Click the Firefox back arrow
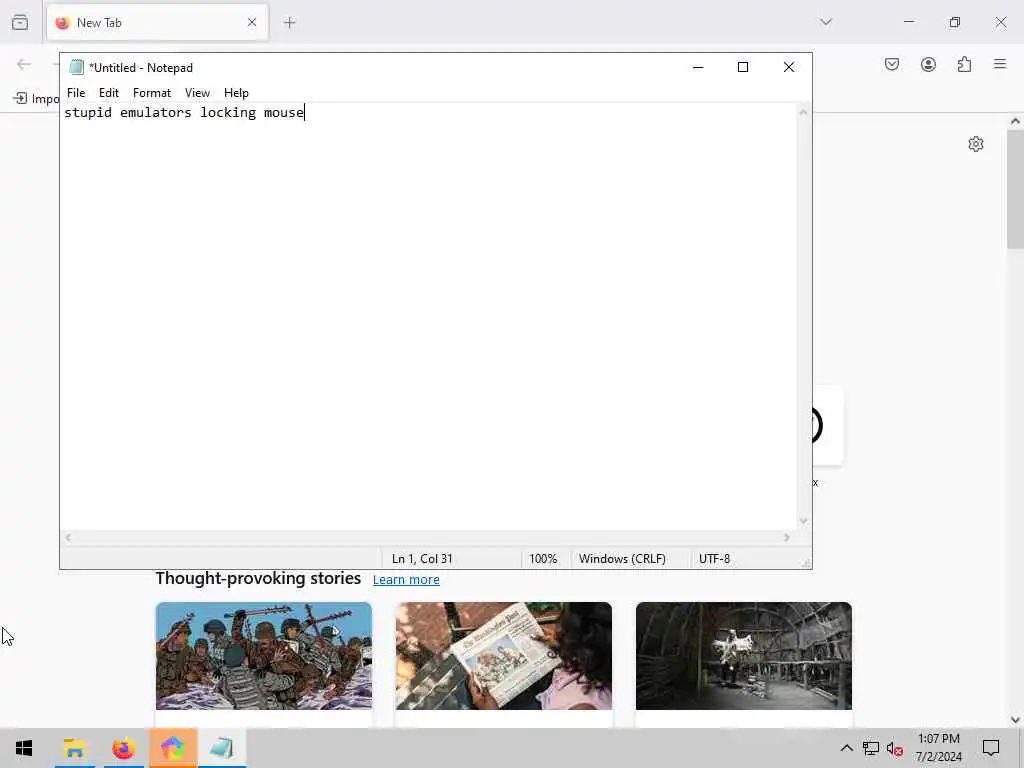Viewport: 1024px width, 768px height. tap(24, 64)
